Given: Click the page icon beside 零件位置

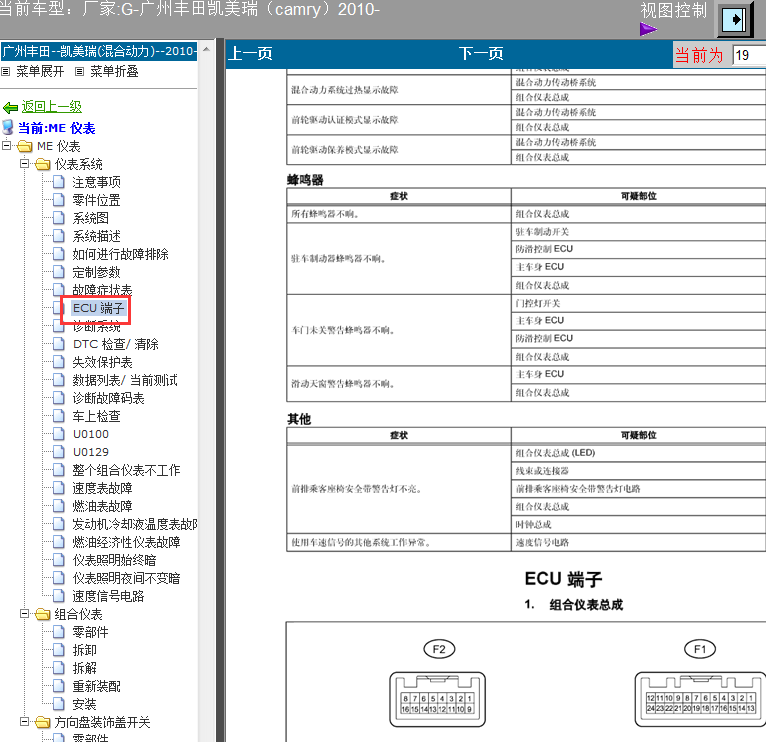Looking at the screenshot, I should click(x=59, y=200).
